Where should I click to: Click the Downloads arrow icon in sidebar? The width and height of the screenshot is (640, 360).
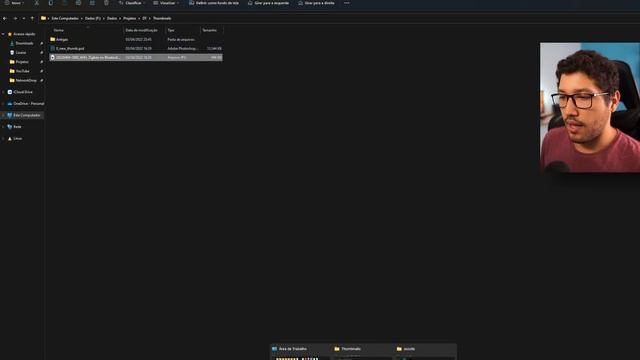click(x=12, y=43)
